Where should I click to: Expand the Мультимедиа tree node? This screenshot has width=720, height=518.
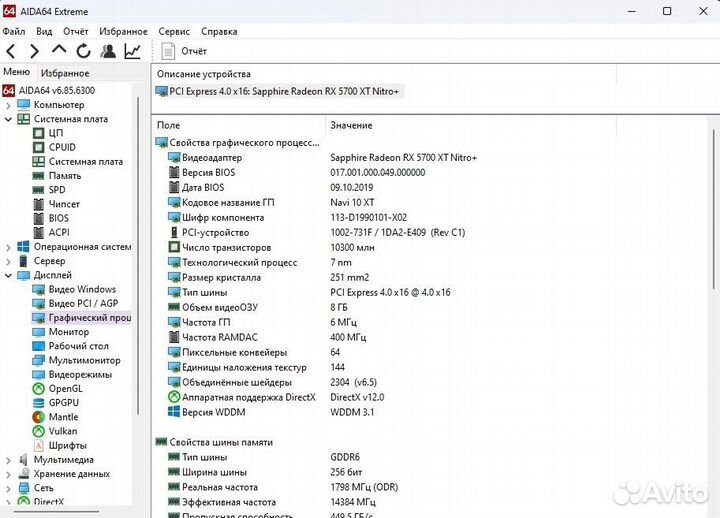click(8, 460)
